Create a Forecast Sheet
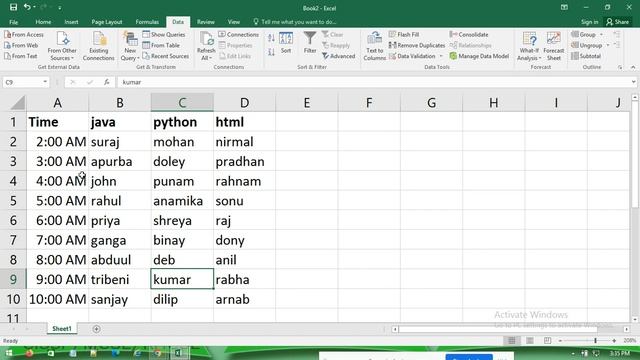The width and height of the screenshot is (640, 360). click(554, 46)
